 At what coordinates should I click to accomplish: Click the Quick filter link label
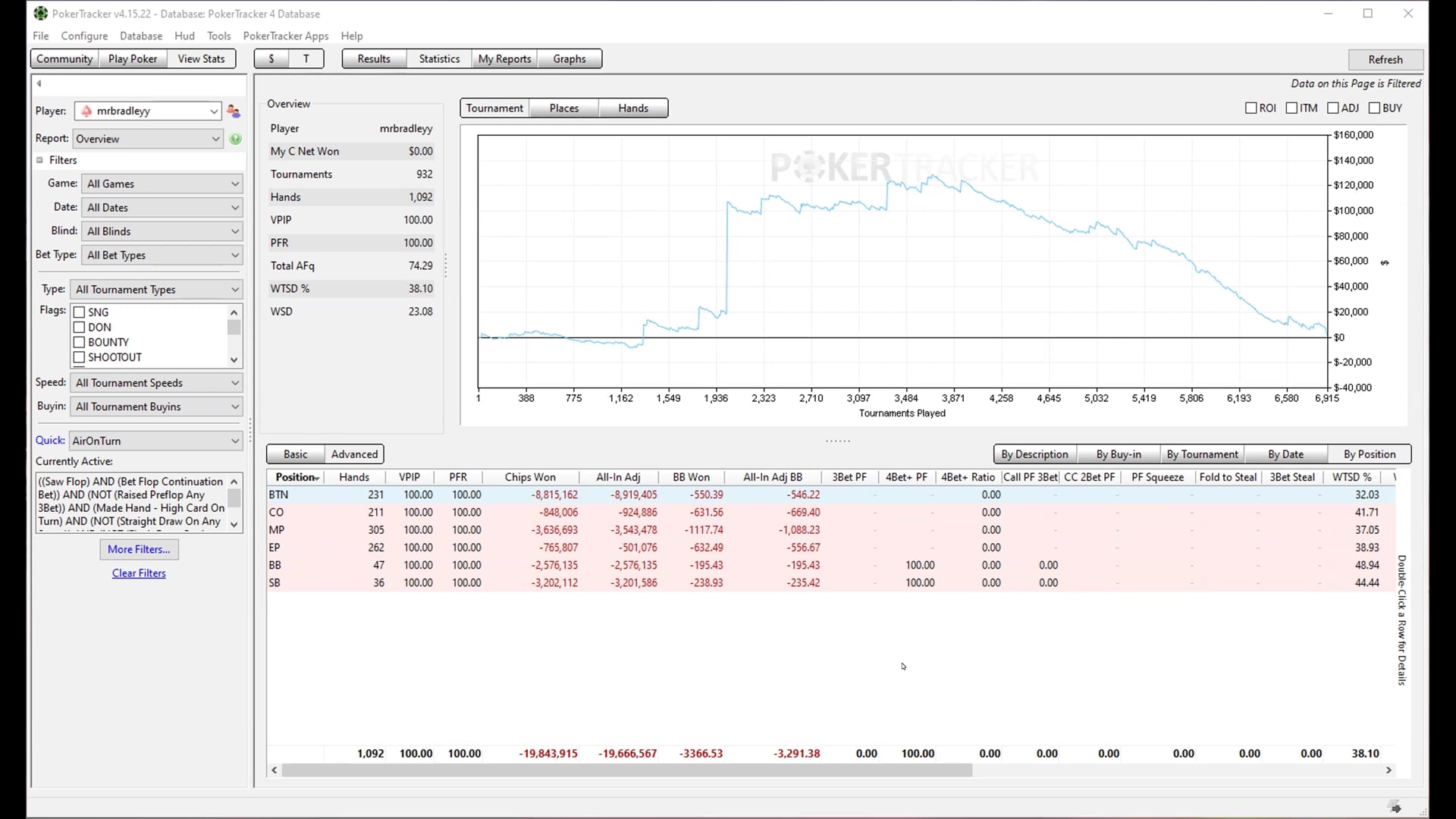click(x=50, y=441)
